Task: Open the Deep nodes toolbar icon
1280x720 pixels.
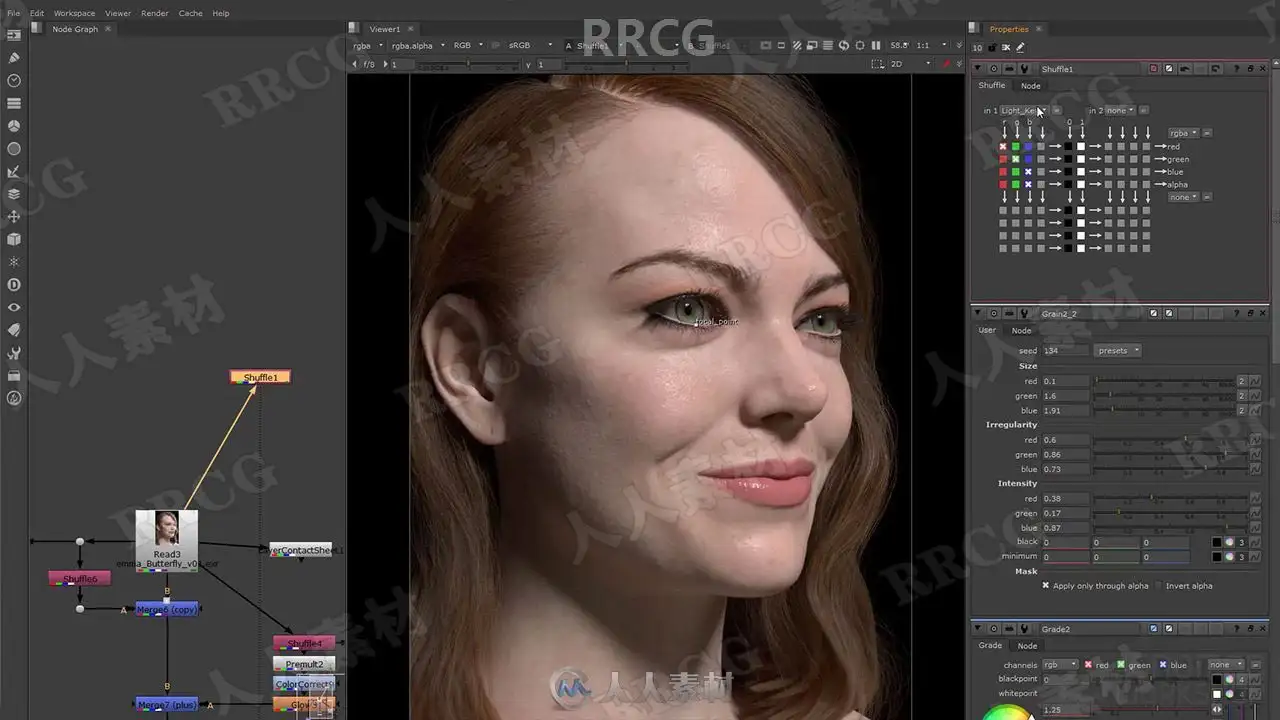Action: (14, 285)
